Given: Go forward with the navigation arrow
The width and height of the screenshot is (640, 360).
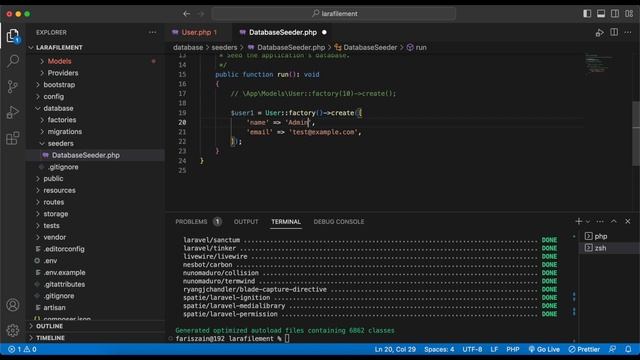Looking at the screenshot, I should (201, 13).
